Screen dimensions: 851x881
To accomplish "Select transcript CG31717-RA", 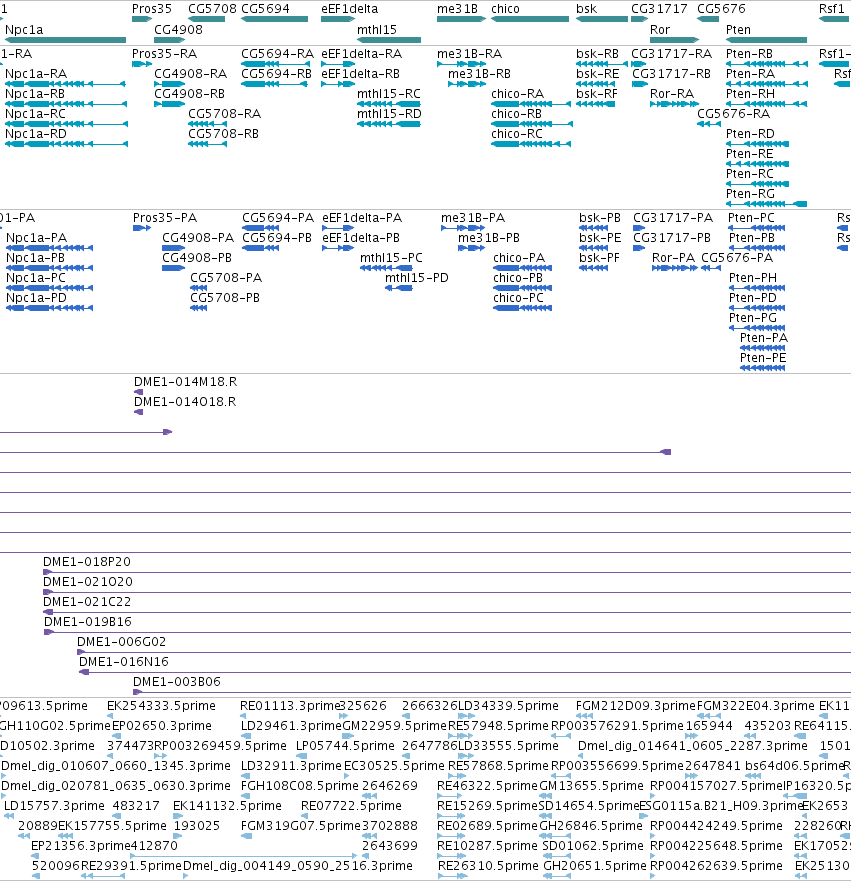I will click(x=671, y=54).
